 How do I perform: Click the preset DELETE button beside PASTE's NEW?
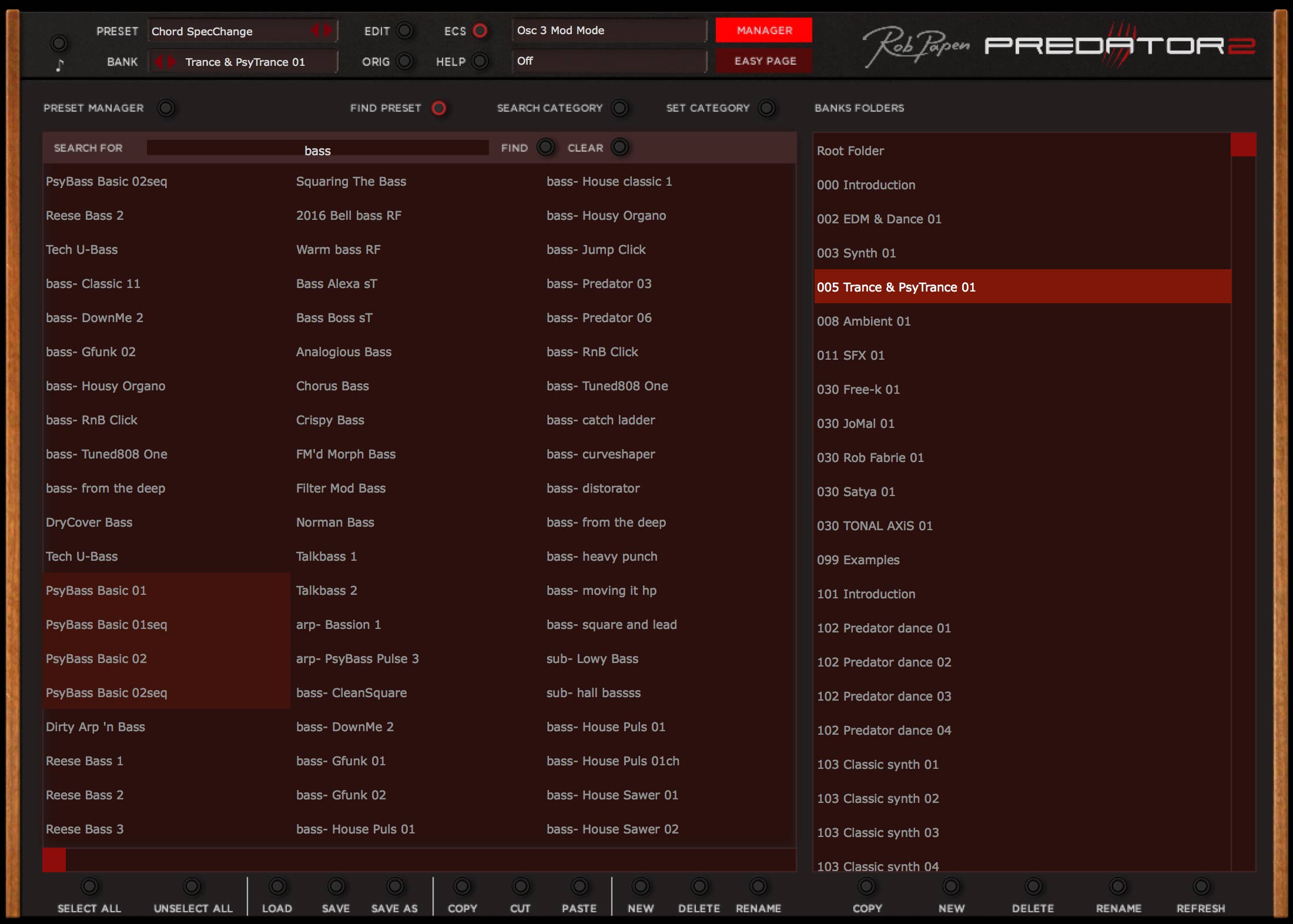click(x=699, y=886)
